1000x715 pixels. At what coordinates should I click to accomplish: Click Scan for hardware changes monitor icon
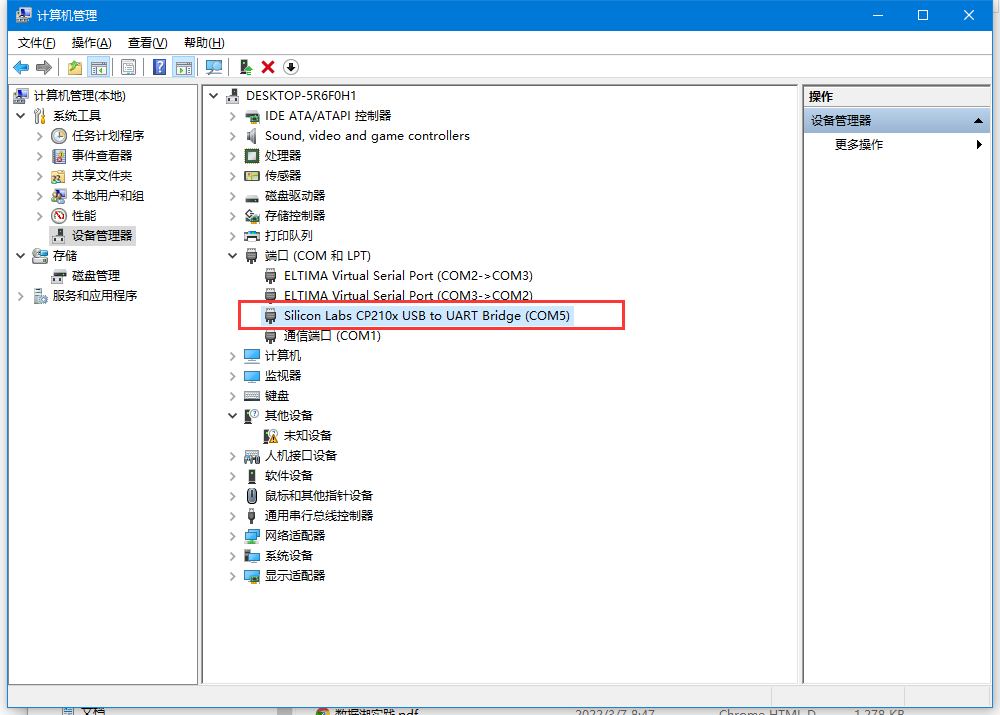[x=213, y=67]
